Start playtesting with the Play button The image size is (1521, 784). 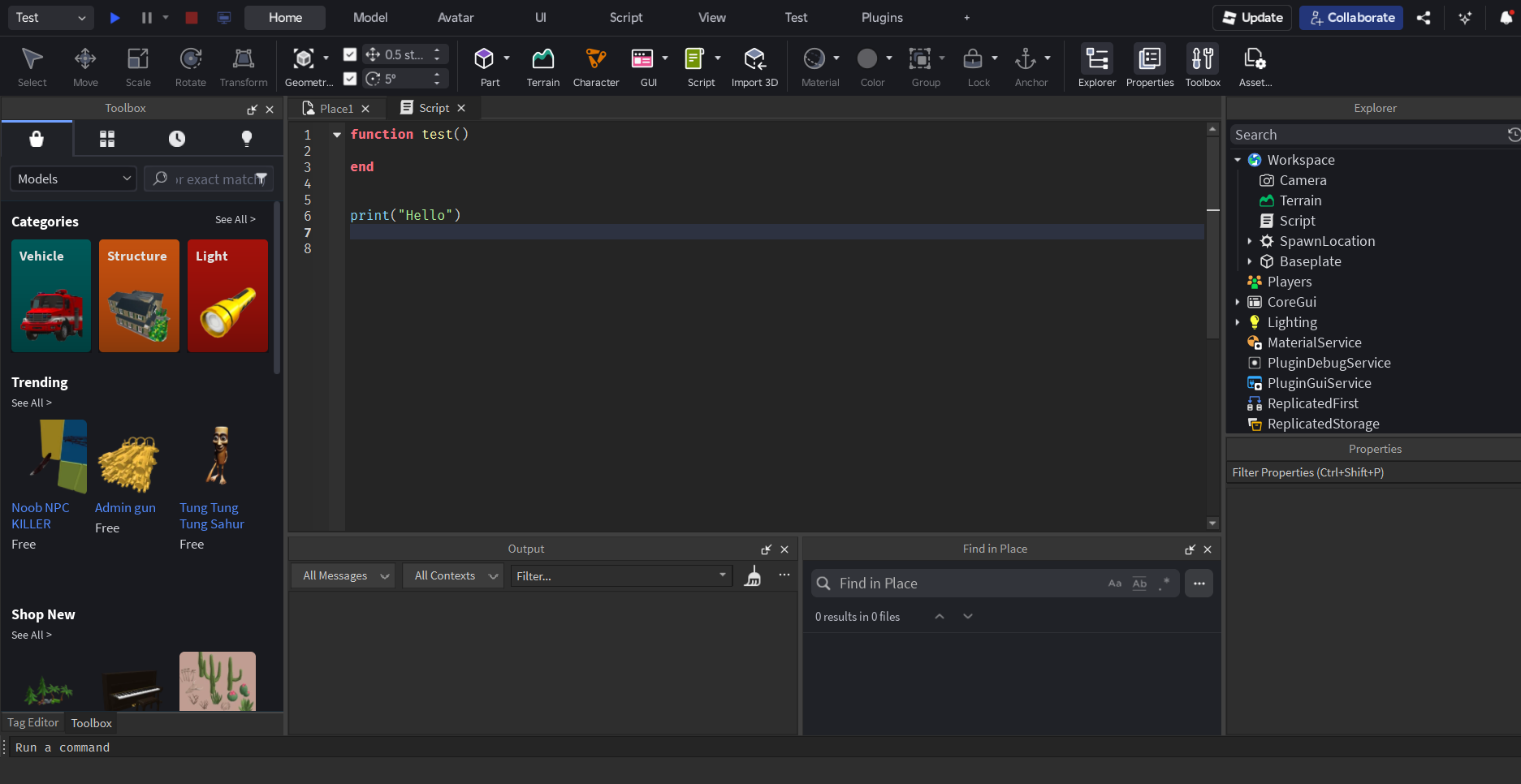click(x=114, y=17)
